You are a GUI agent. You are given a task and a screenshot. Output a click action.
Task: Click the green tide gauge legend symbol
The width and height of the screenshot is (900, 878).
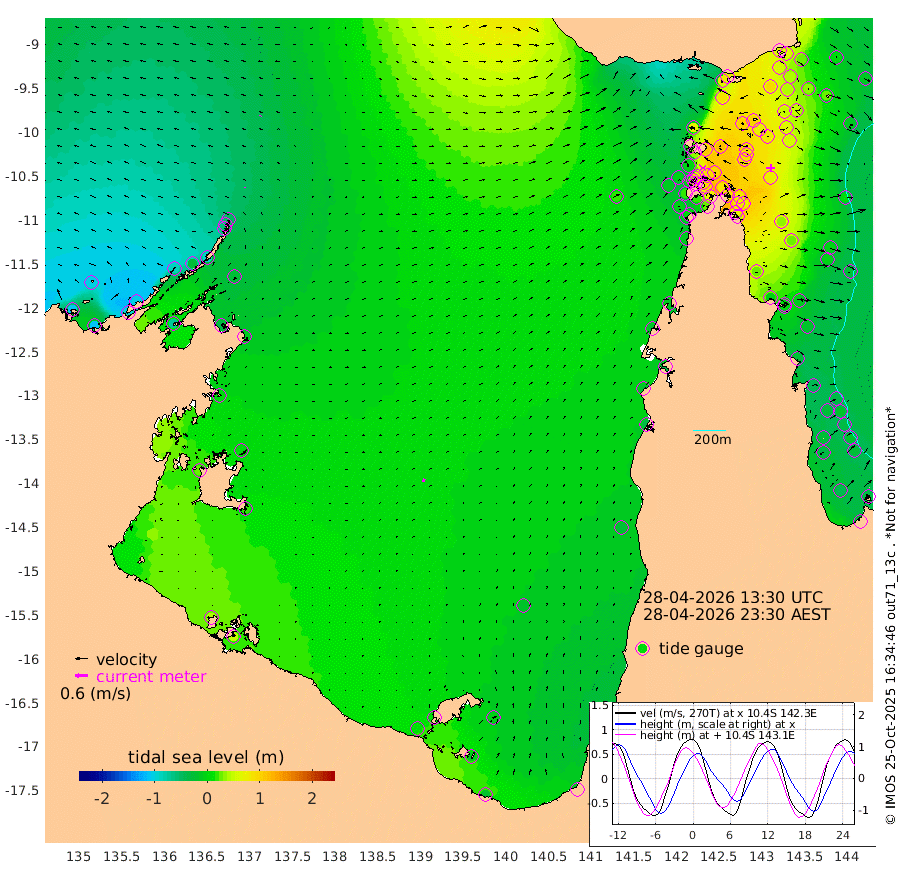[x=643, y=649]
